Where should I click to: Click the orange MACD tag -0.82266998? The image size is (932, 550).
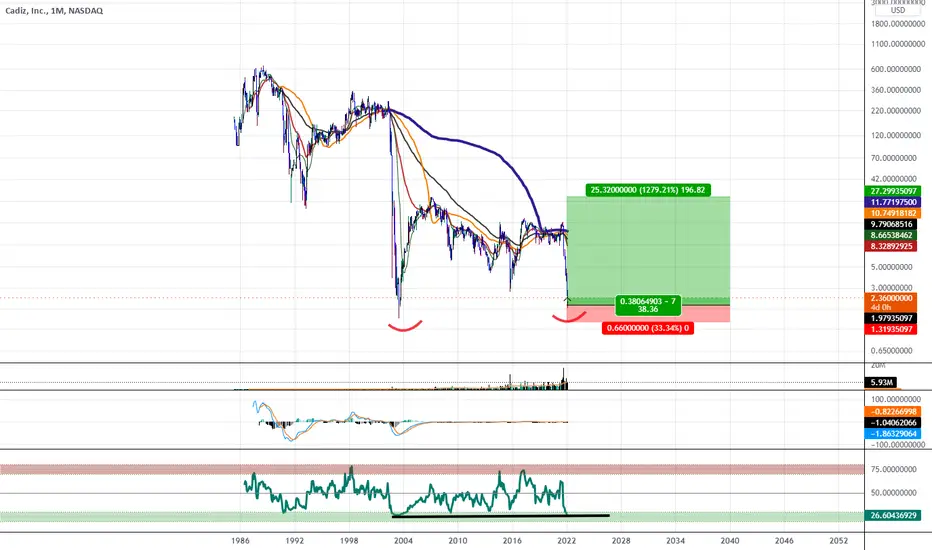(895, 411)
